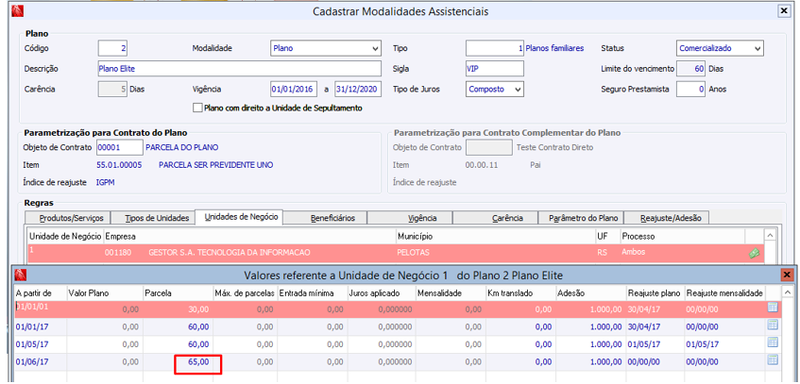Open table icon in 01/05/17 row
The image size is (800, 384).
point(772,343)
